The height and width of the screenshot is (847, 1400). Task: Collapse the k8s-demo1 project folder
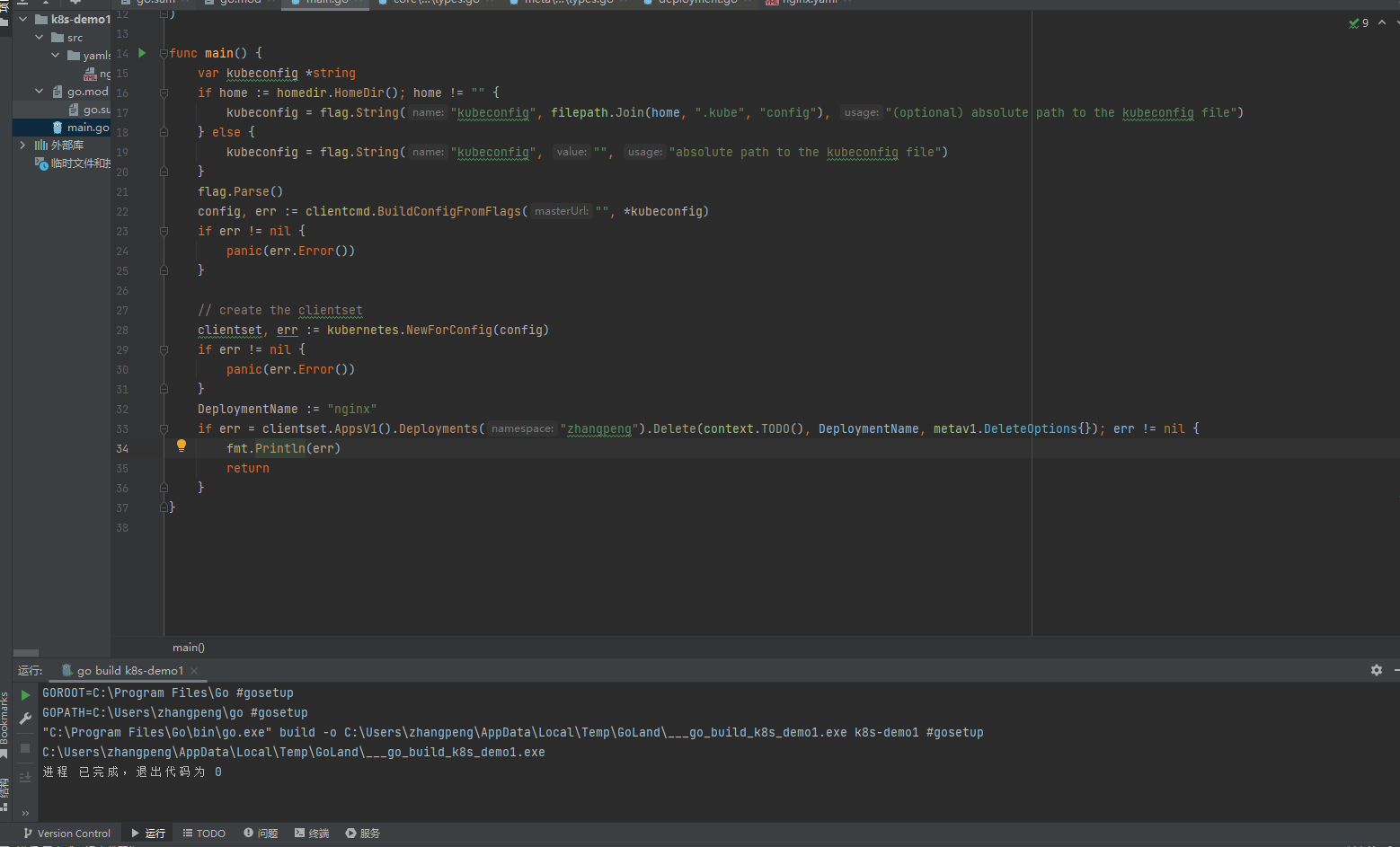(23, 19)
